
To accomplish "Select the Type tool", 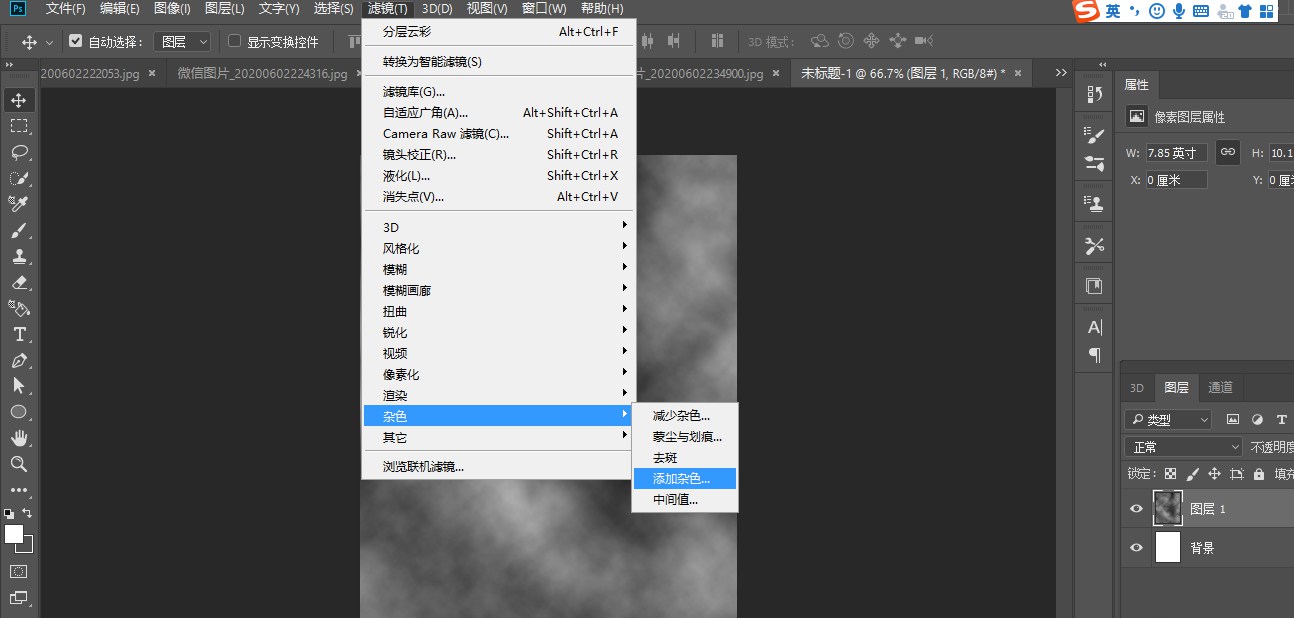I will [20, 335].
